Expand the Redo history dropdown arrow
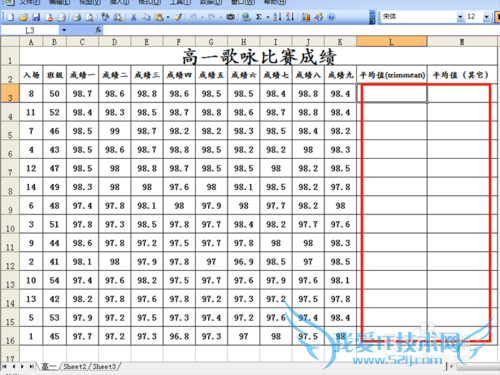Screen dimensions: 500x375 pos(221,17)
